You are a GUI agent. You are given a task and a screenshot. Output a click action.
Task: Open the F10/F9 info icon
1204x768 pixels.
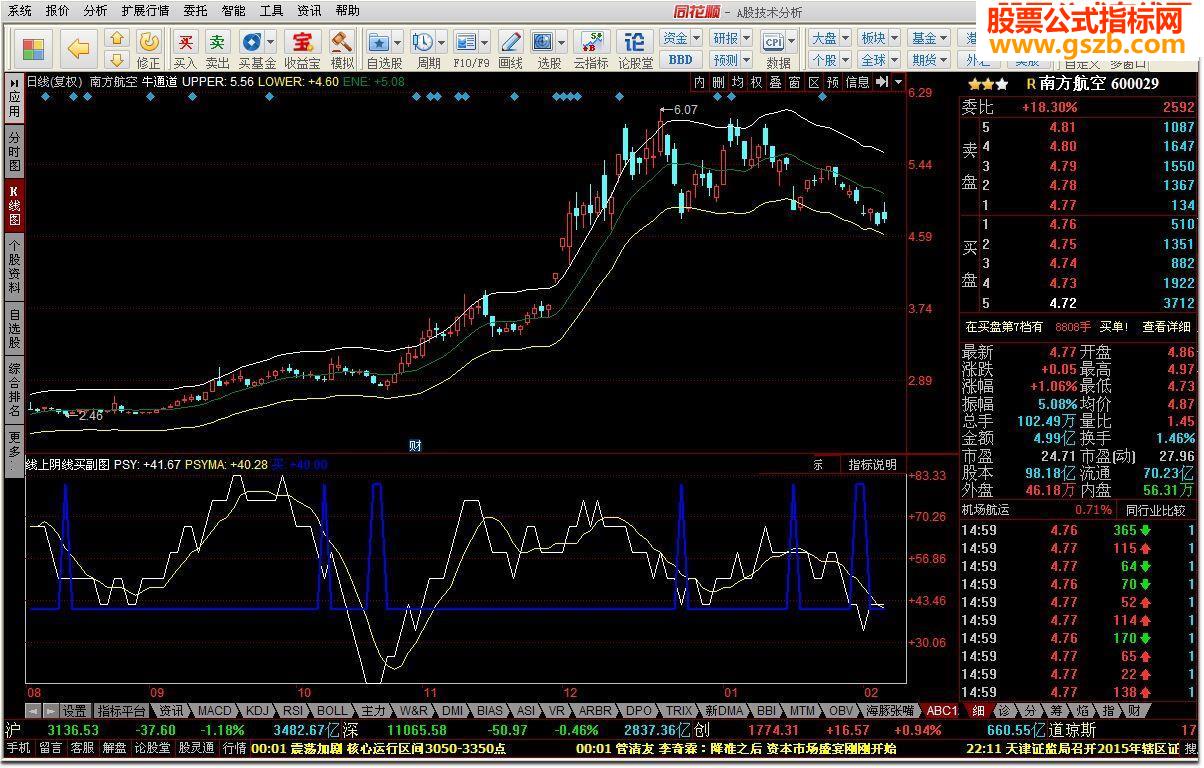[x=466, y=42]
